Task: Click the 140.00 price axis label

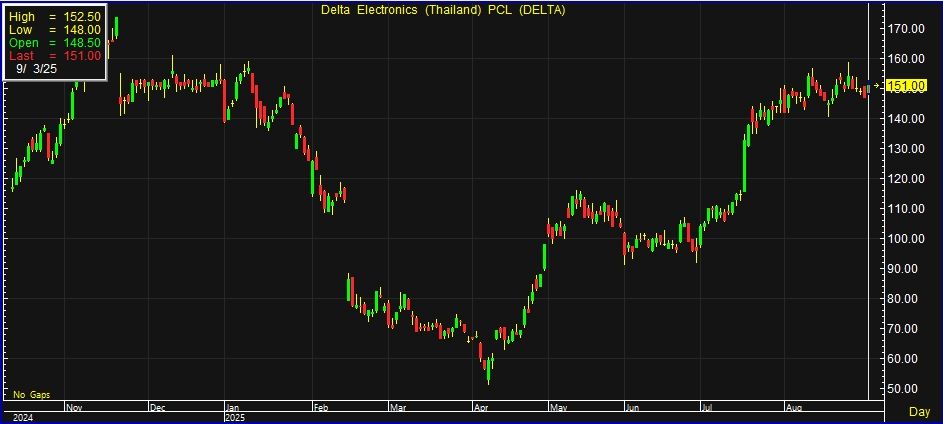Action: point(907,118)
